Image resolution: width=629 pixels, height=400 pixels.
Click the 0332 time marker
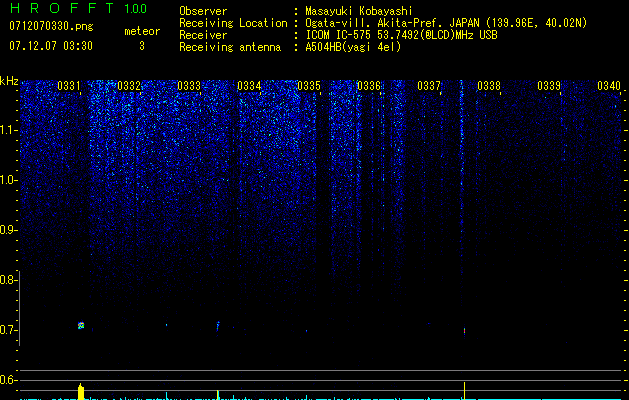click(129, 86)
